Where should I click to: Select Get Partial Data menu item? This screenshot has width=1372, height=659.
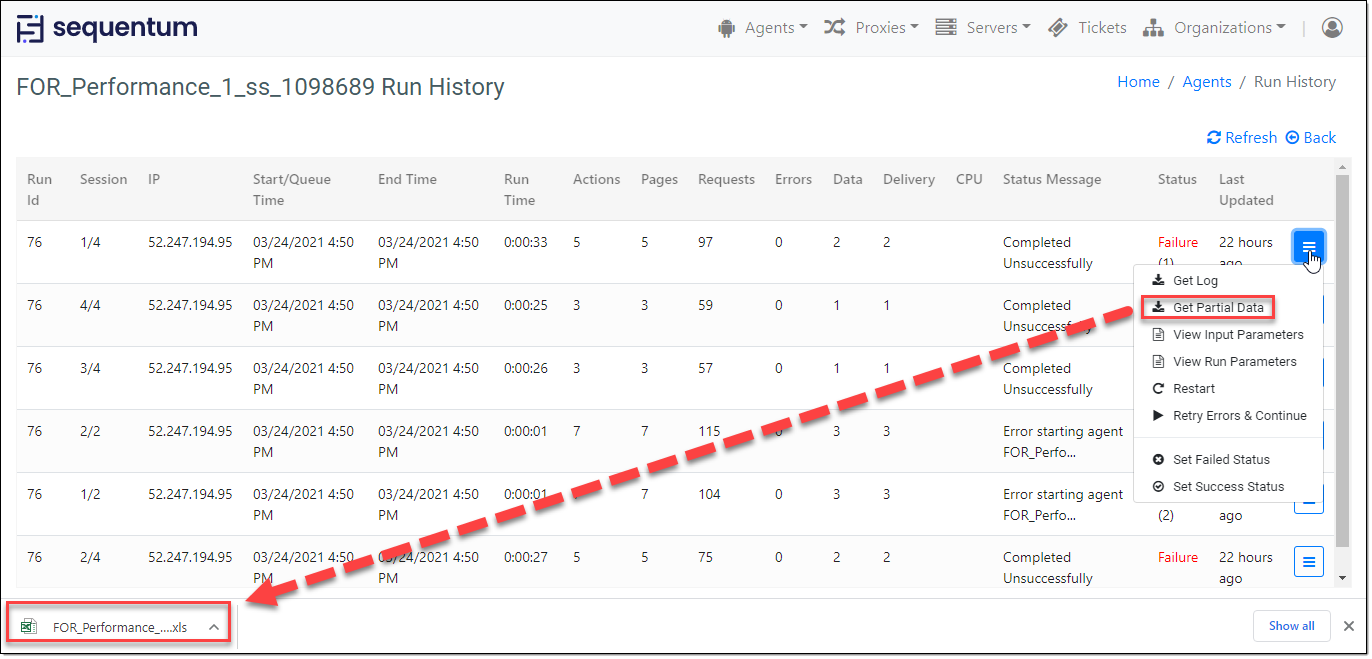[1217, 308]
